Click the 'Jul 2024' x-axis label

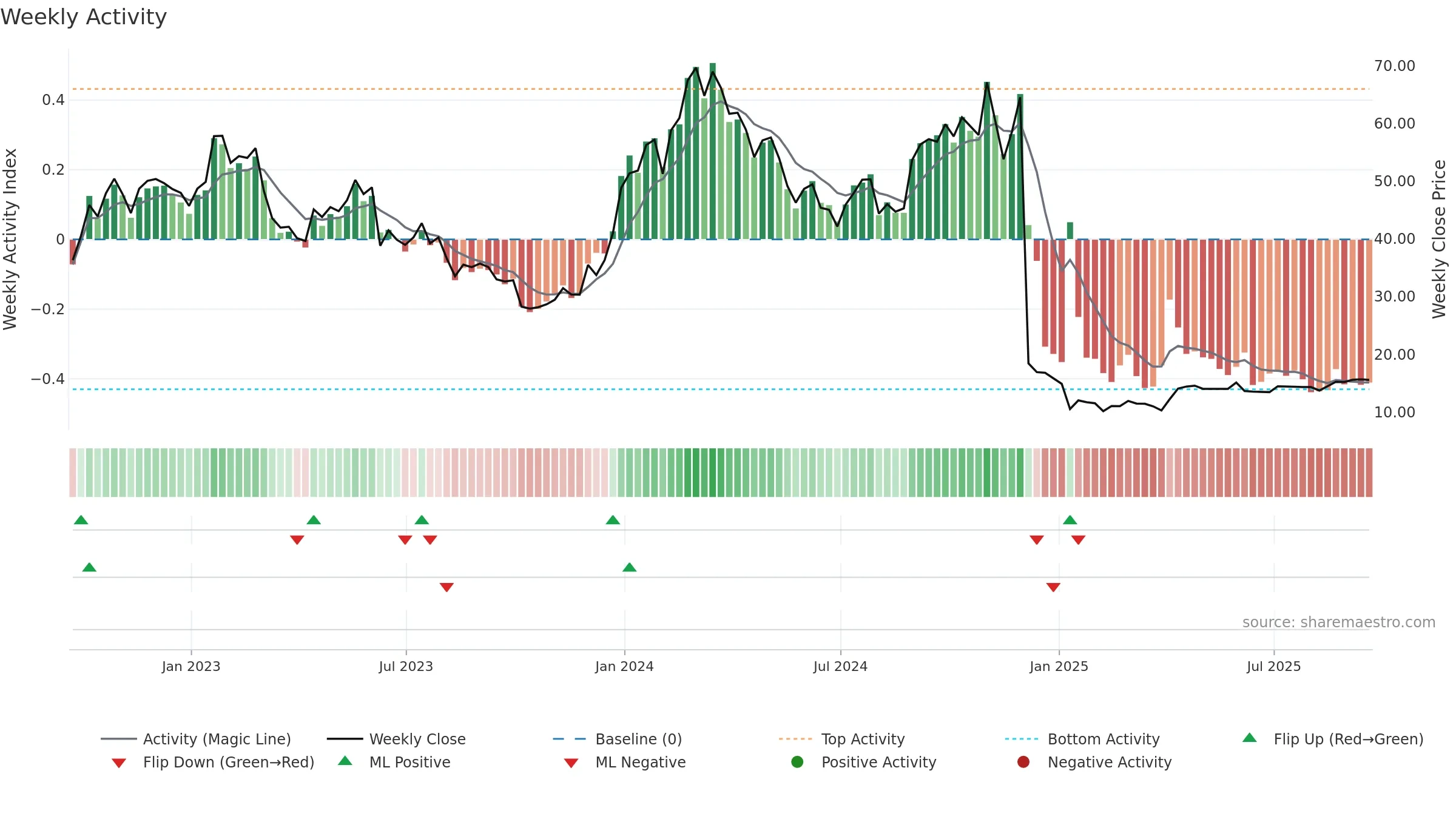point(840,666)
